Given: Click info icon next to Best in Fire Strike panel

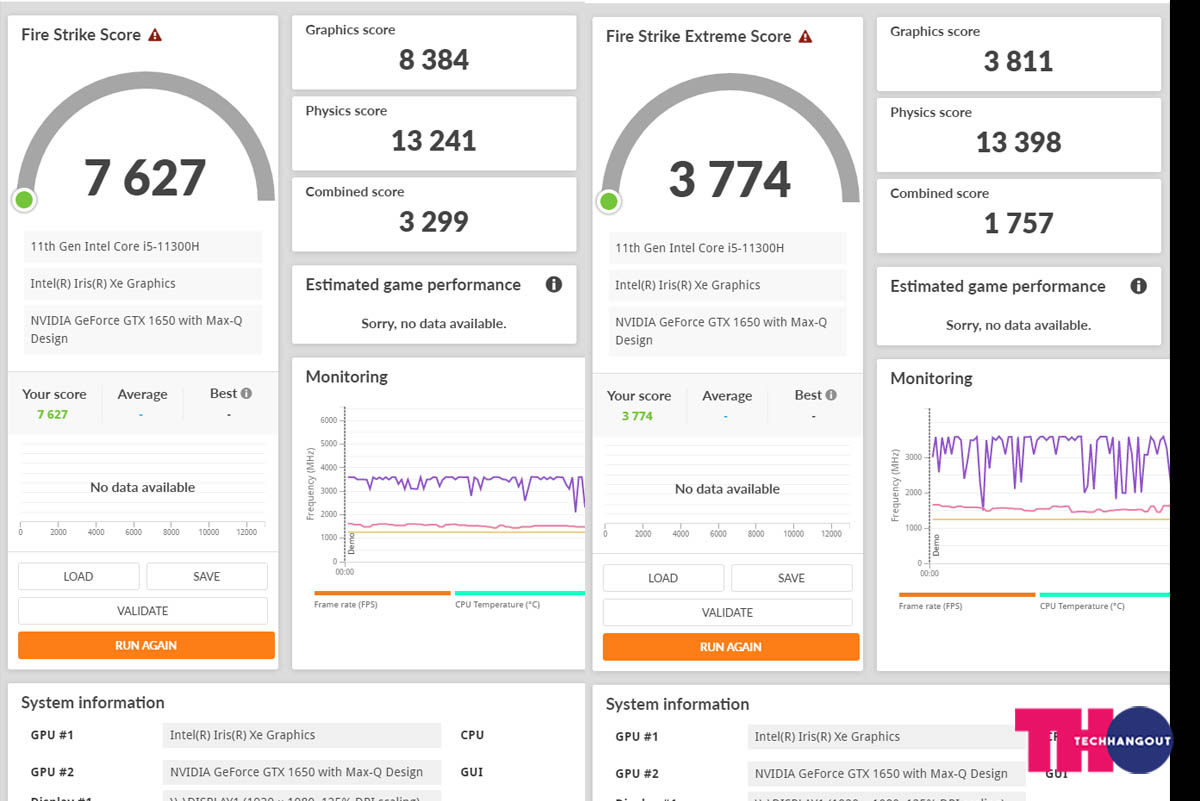Looking at the screenshot, I should click(x=246, y=394).
